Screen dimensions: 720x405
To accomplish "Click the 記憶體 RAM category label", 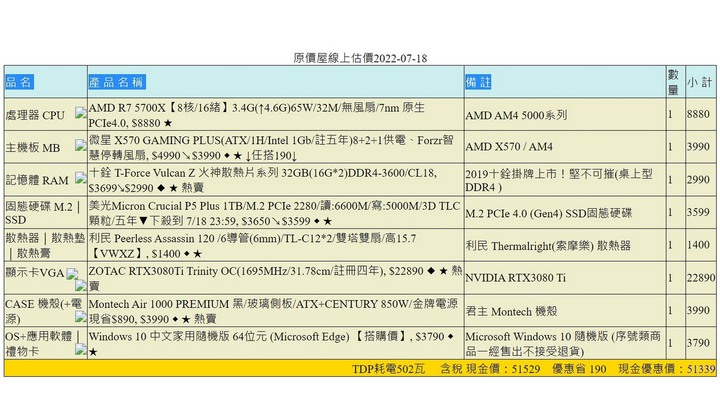I will point(37,180).
